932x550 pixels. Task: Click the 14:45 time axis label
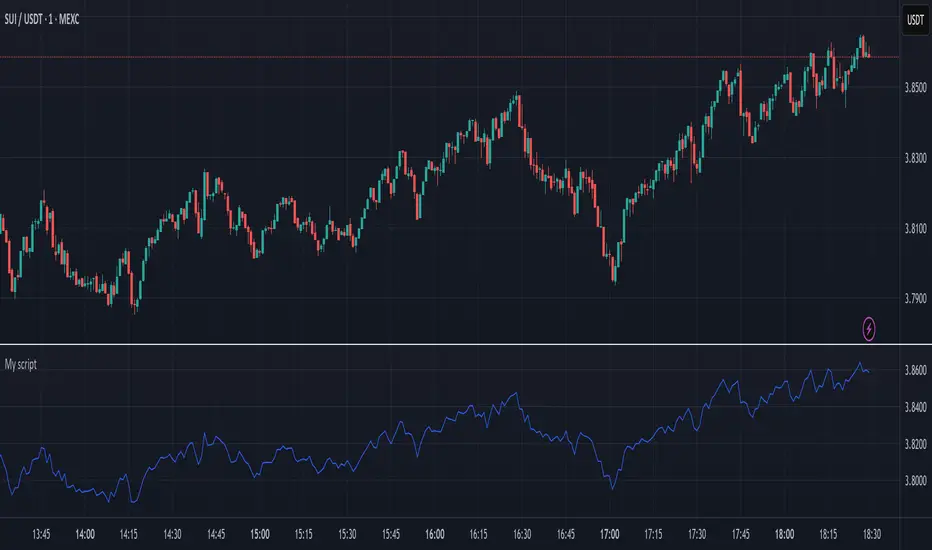point(216,534)
